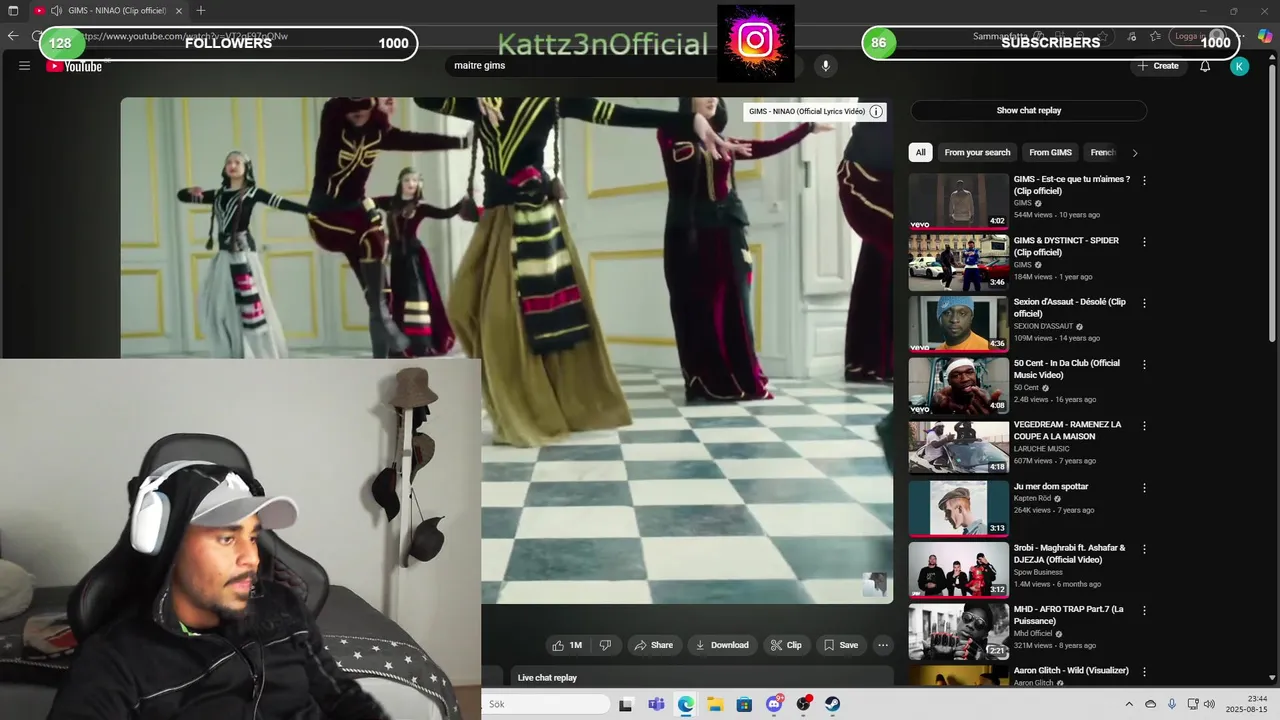Open options for VEGEDREAM - RAMENEZ LA COUPE
The image size is (1280, 720).
point(1144,426)
